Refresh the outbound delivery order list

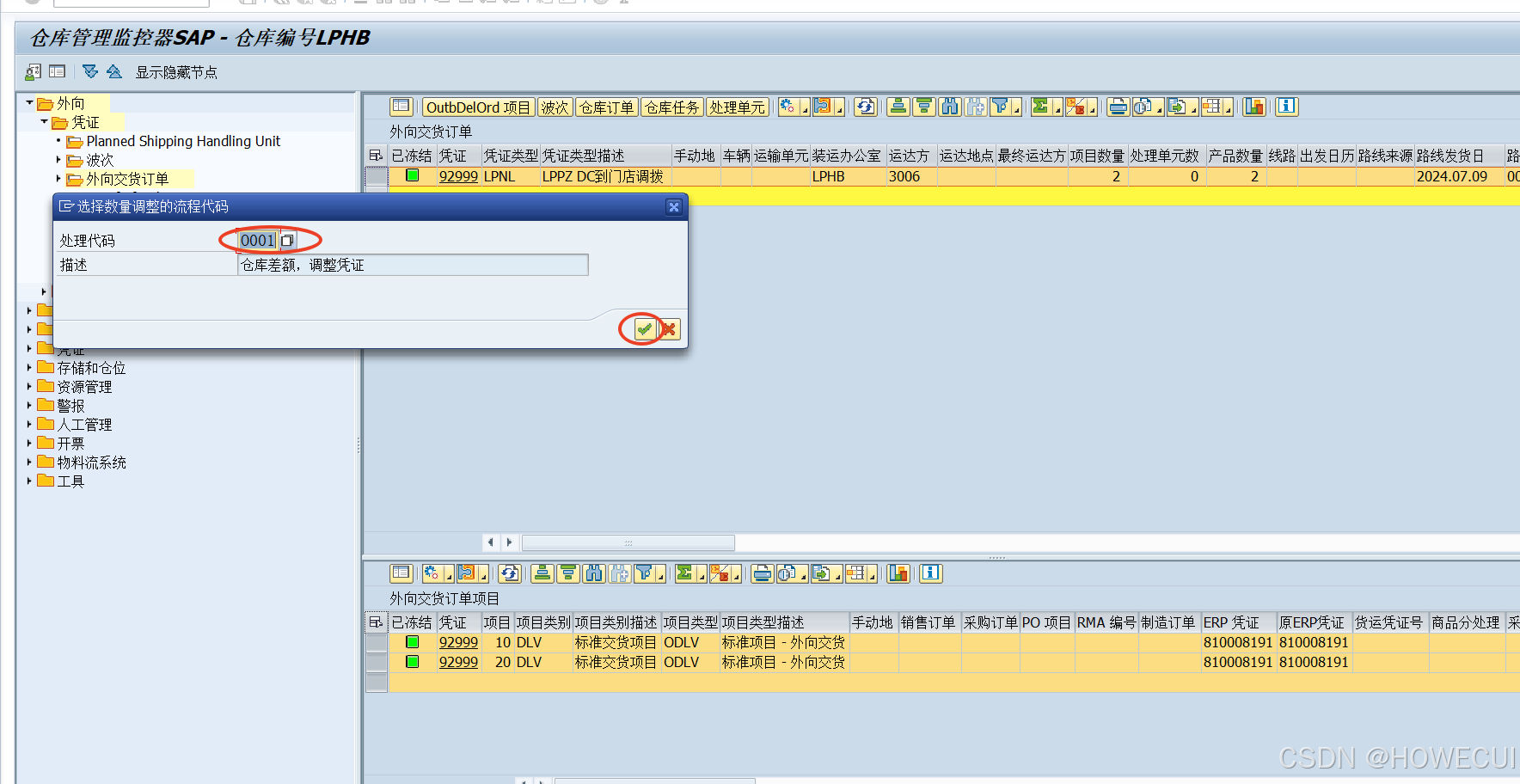tap(866, 107)
